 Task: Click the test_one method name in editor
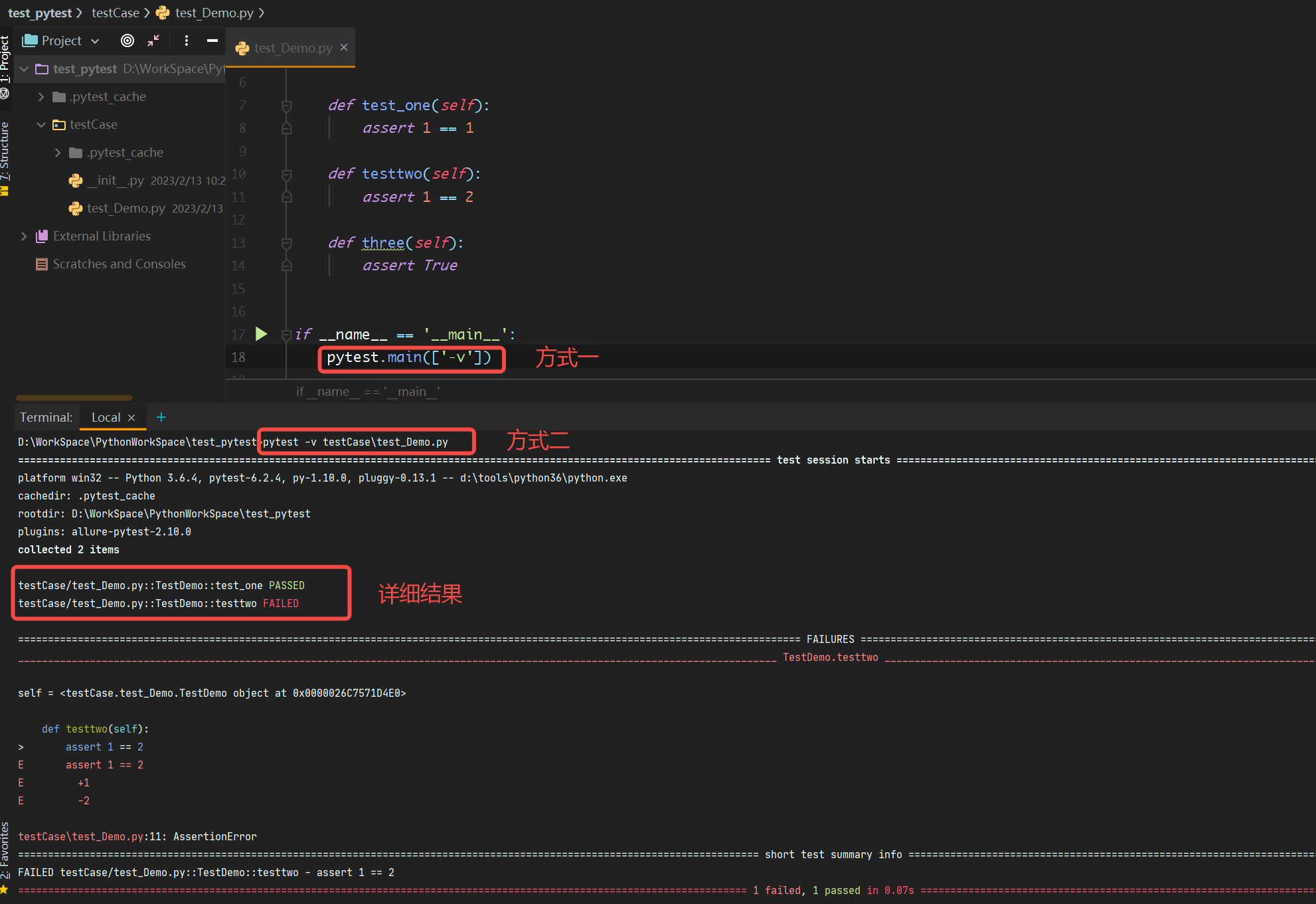click(396, 106)
